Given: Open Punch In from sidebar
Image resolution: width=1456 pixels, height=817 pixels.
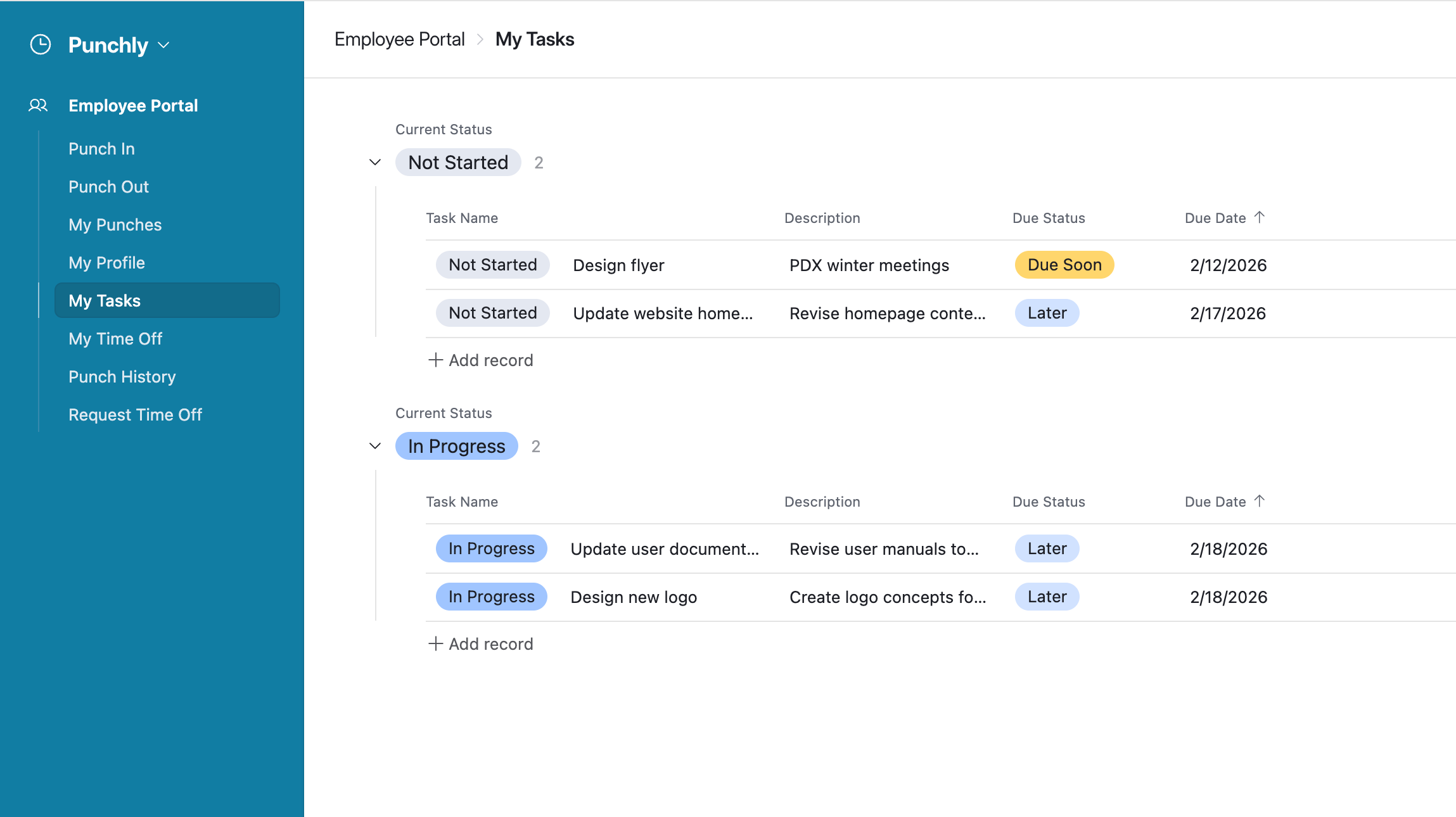Looking at the screenshot, I should (101, 149).
